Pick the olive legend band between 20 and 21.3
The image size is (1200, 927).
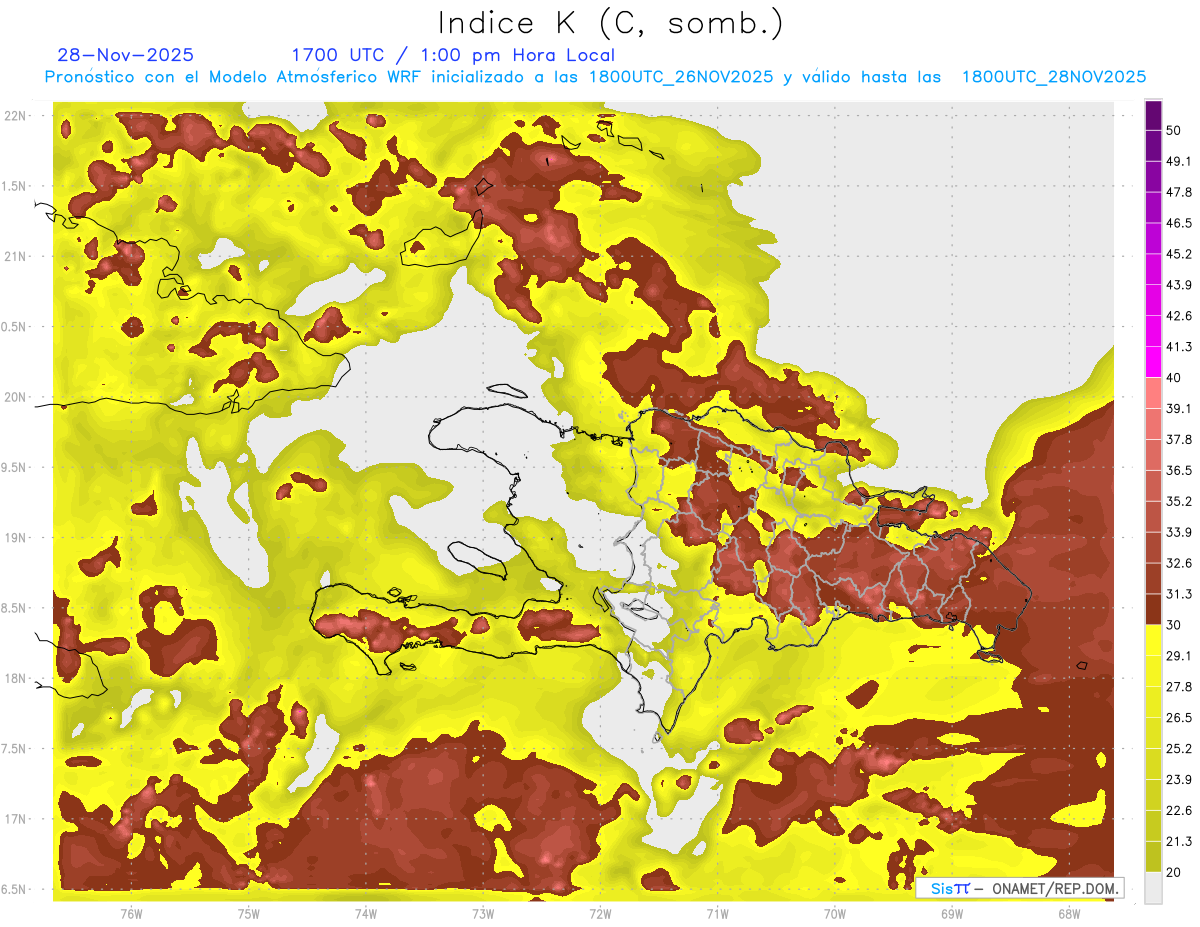1153,857
